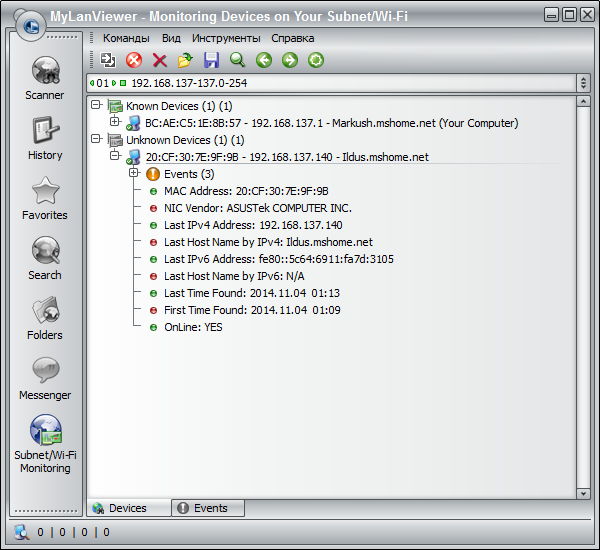Click the blue floppy save icon
Viewport: 600px width, 550px height.
click(211, 61)
